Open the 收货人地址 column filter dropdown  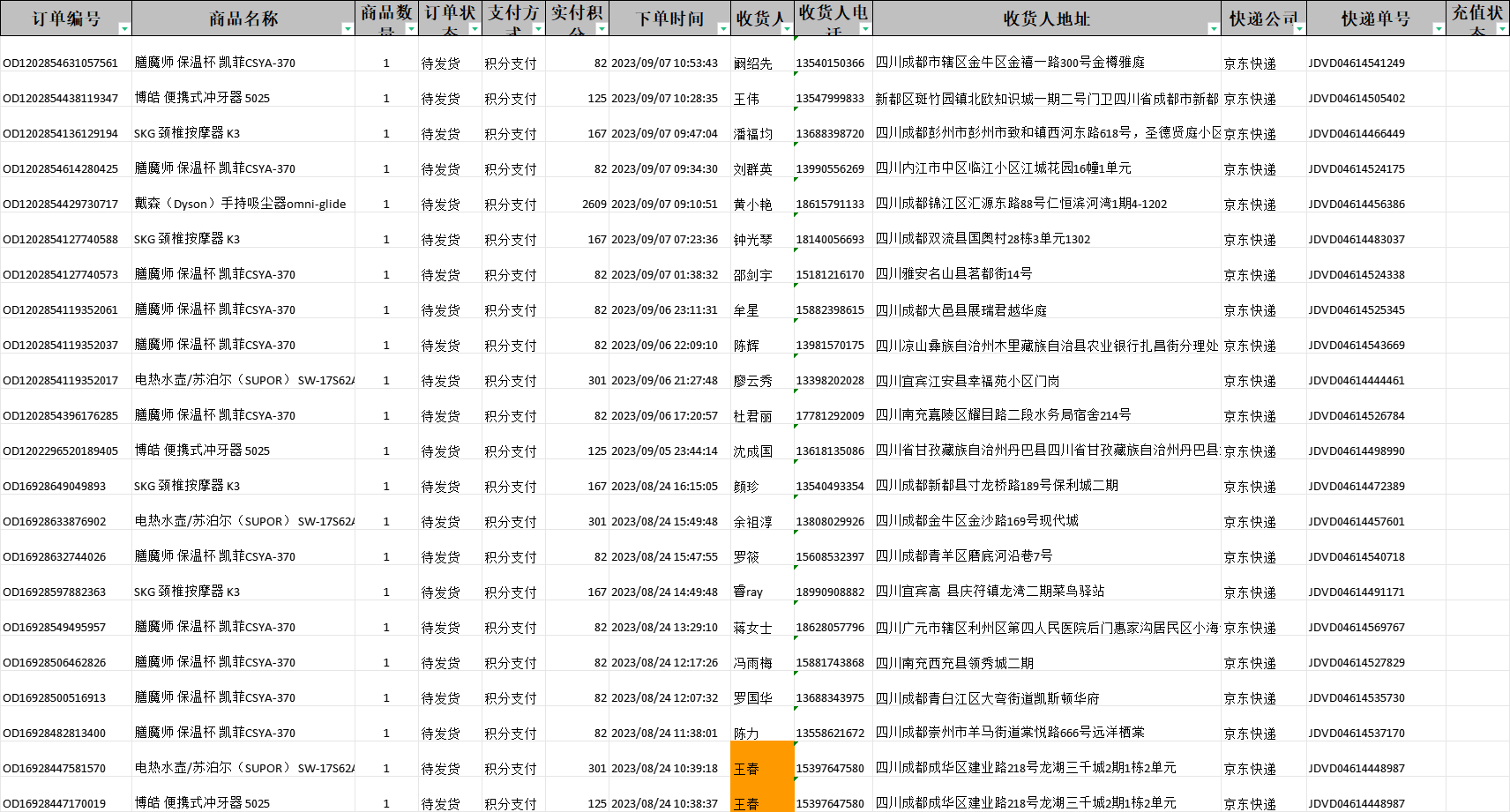[1214, 29]
